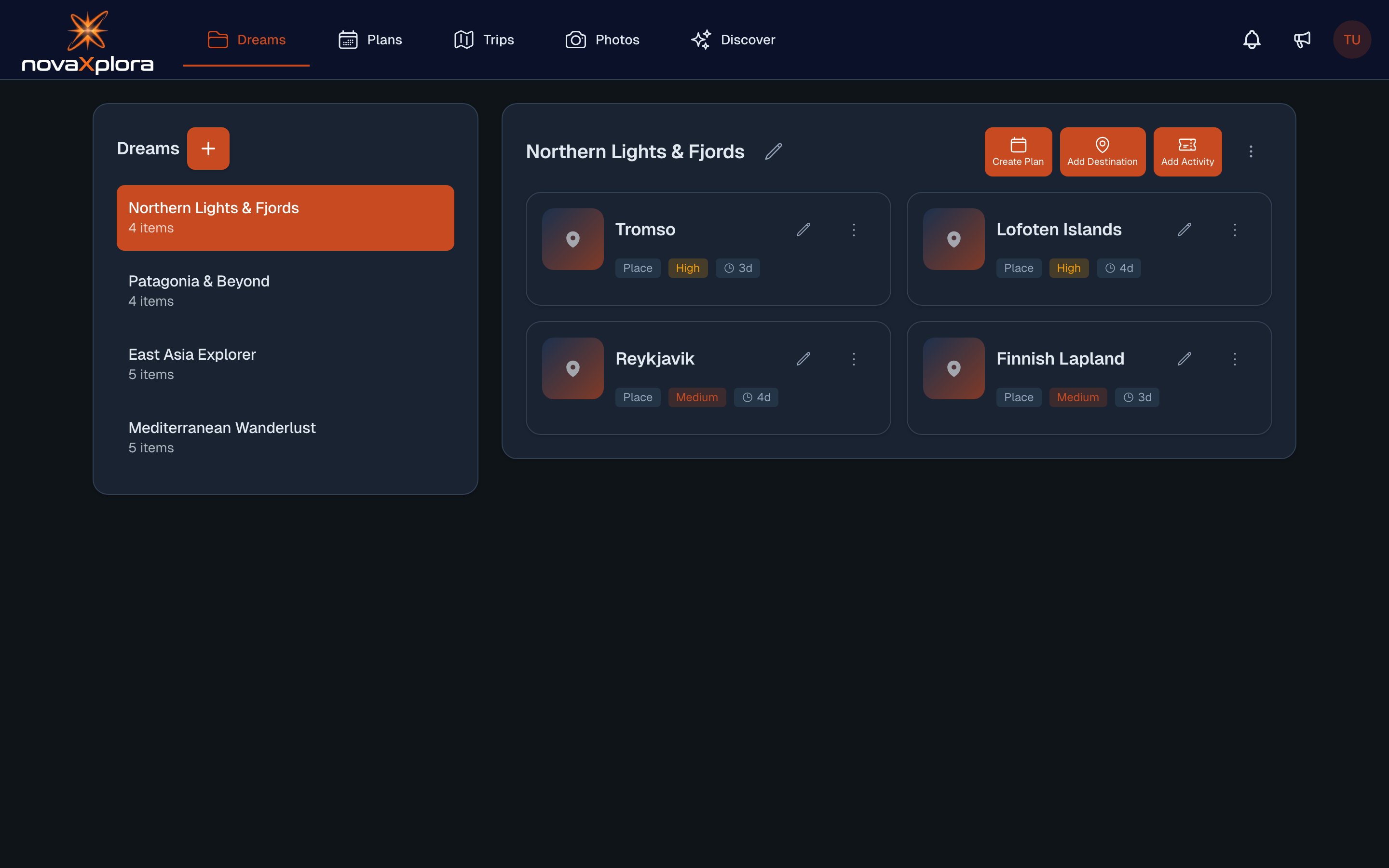Open the dream's header more options menu

[1251, 151]
